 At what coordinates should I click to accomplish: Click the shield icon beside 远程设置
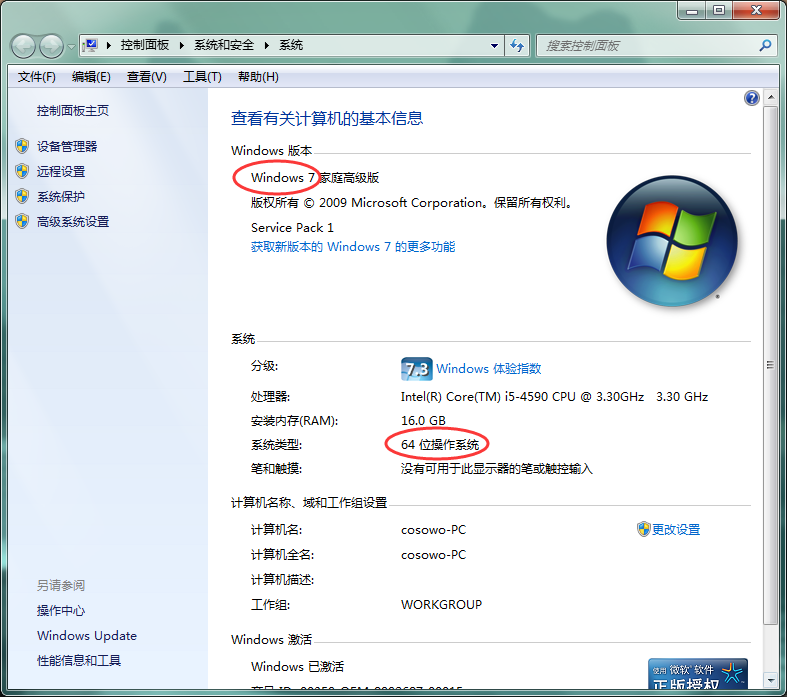(22, 171)
